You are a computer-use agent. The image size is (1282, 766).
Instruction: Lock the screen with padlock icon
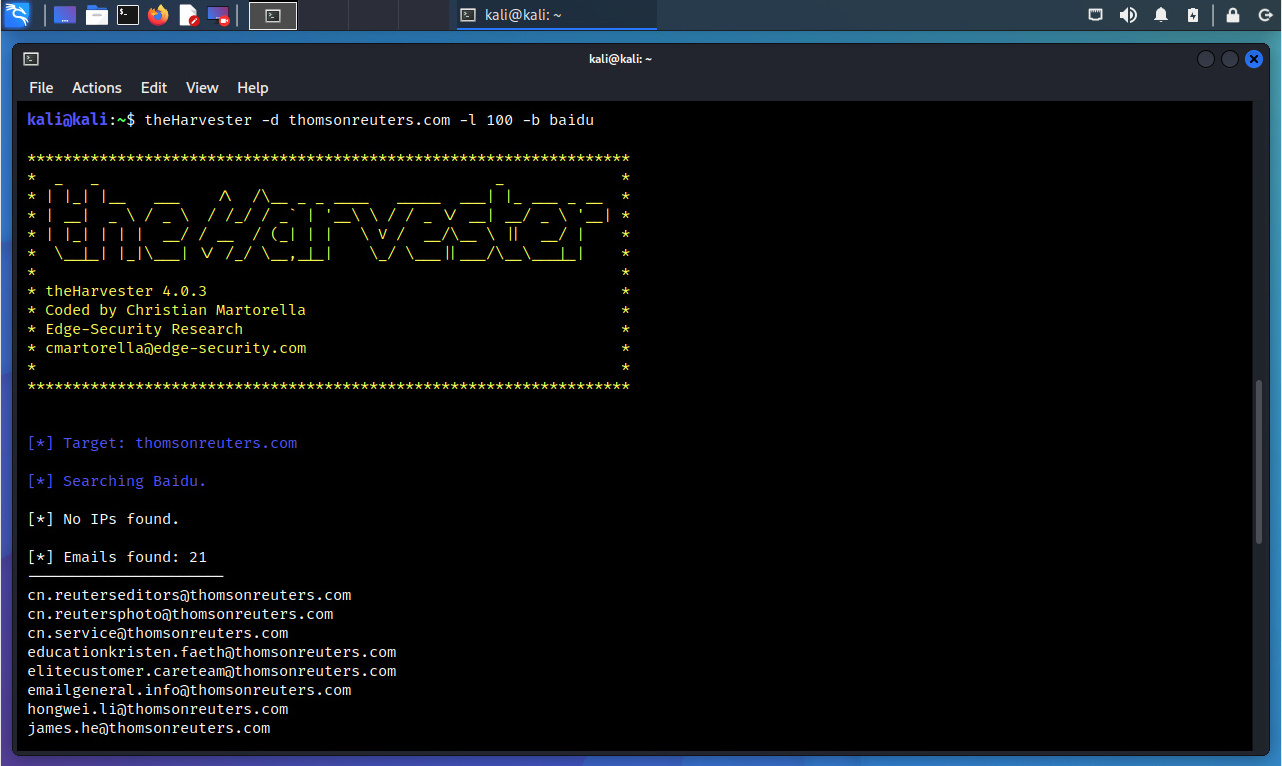point(1233,15)
